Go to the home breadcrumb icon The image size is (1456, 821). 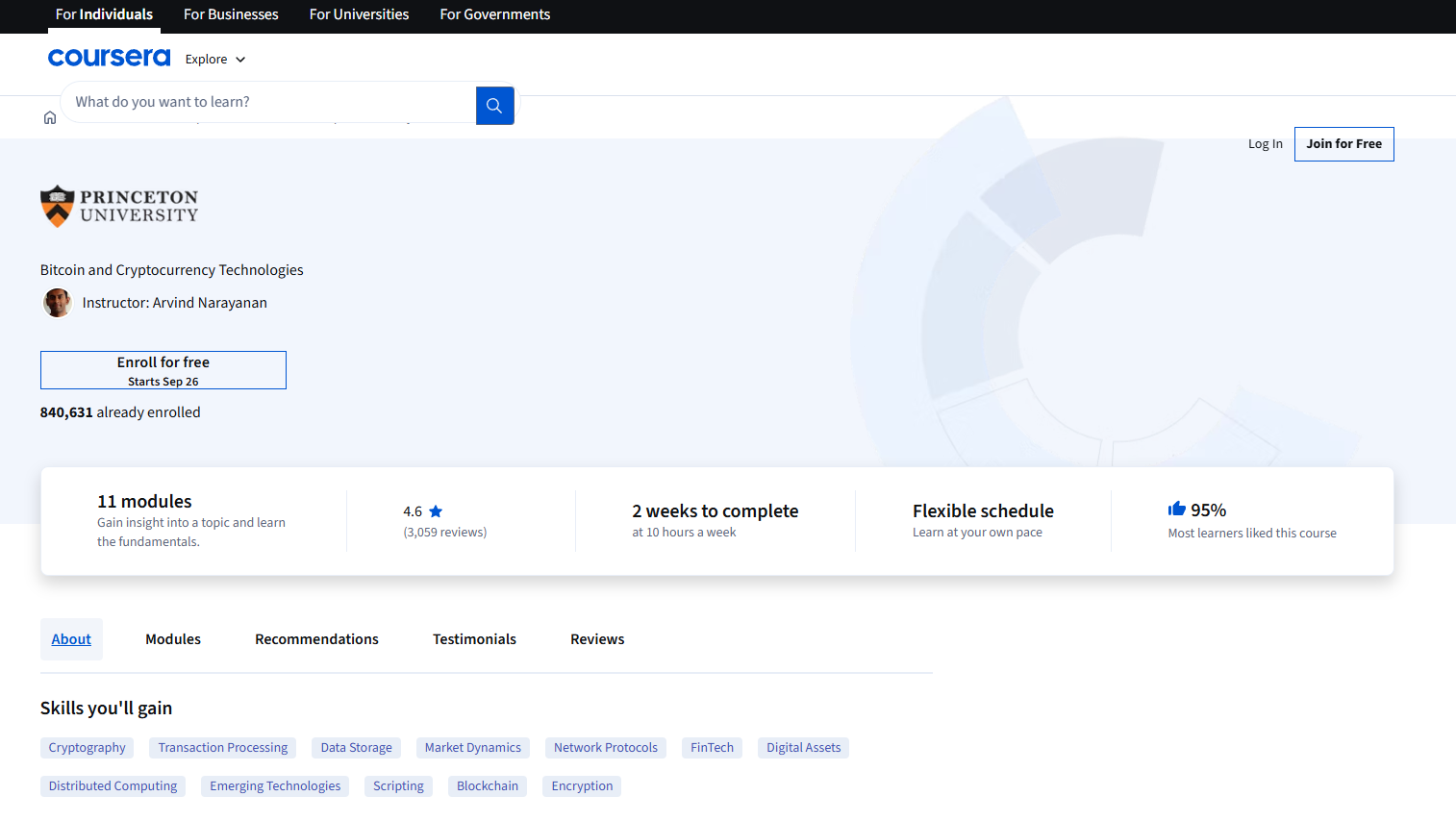(x=50, y=117)
